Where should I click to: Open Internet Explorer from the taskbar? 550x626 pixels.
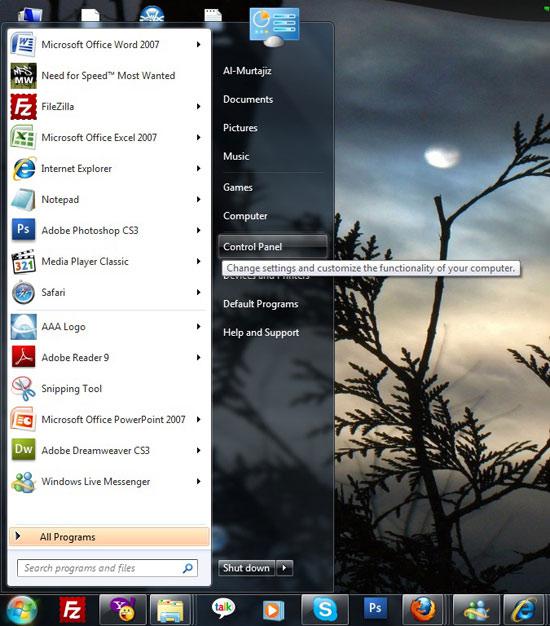point(525,610)
